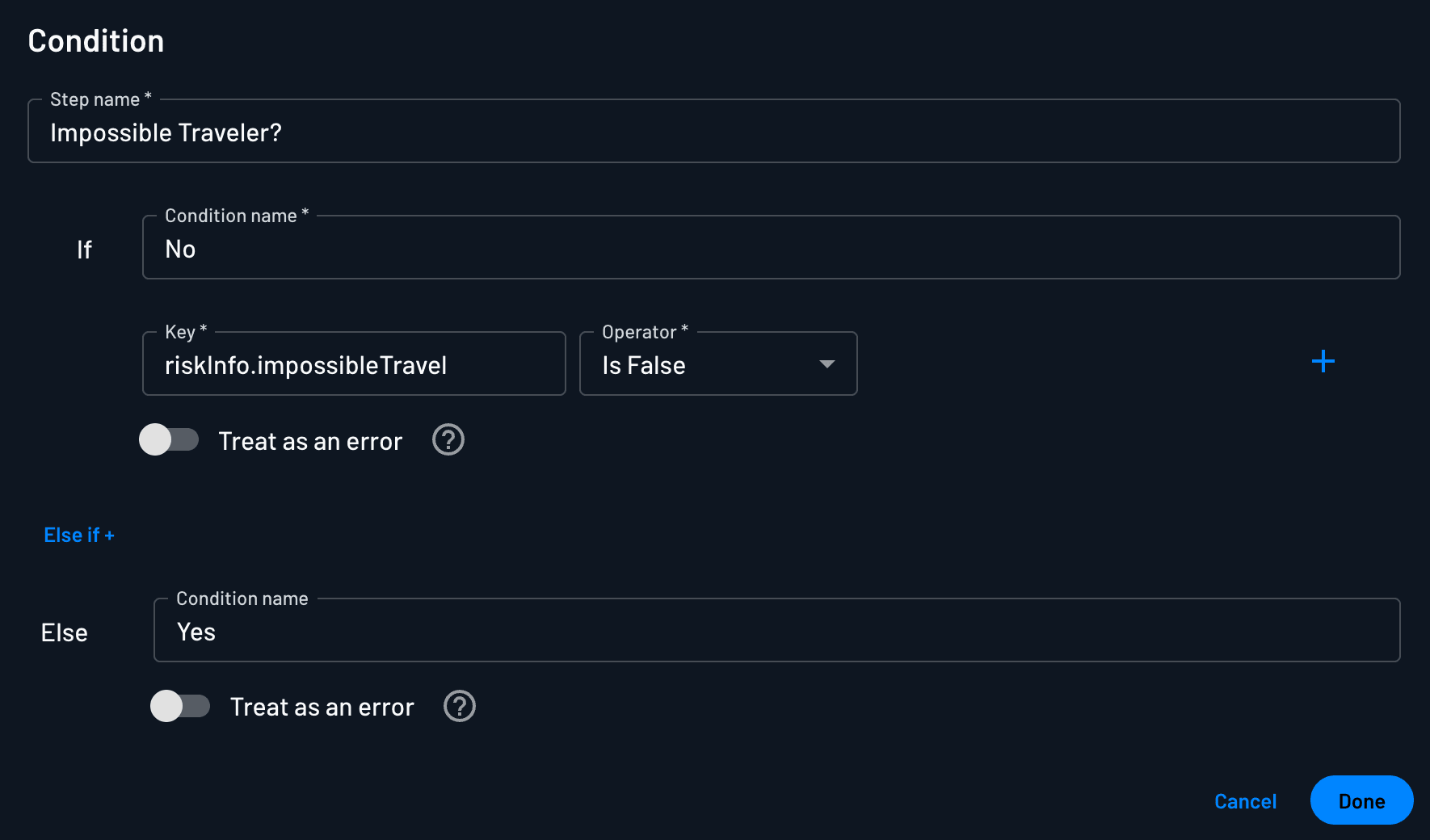Open the help tooltip beside the first error toggle

448,440
